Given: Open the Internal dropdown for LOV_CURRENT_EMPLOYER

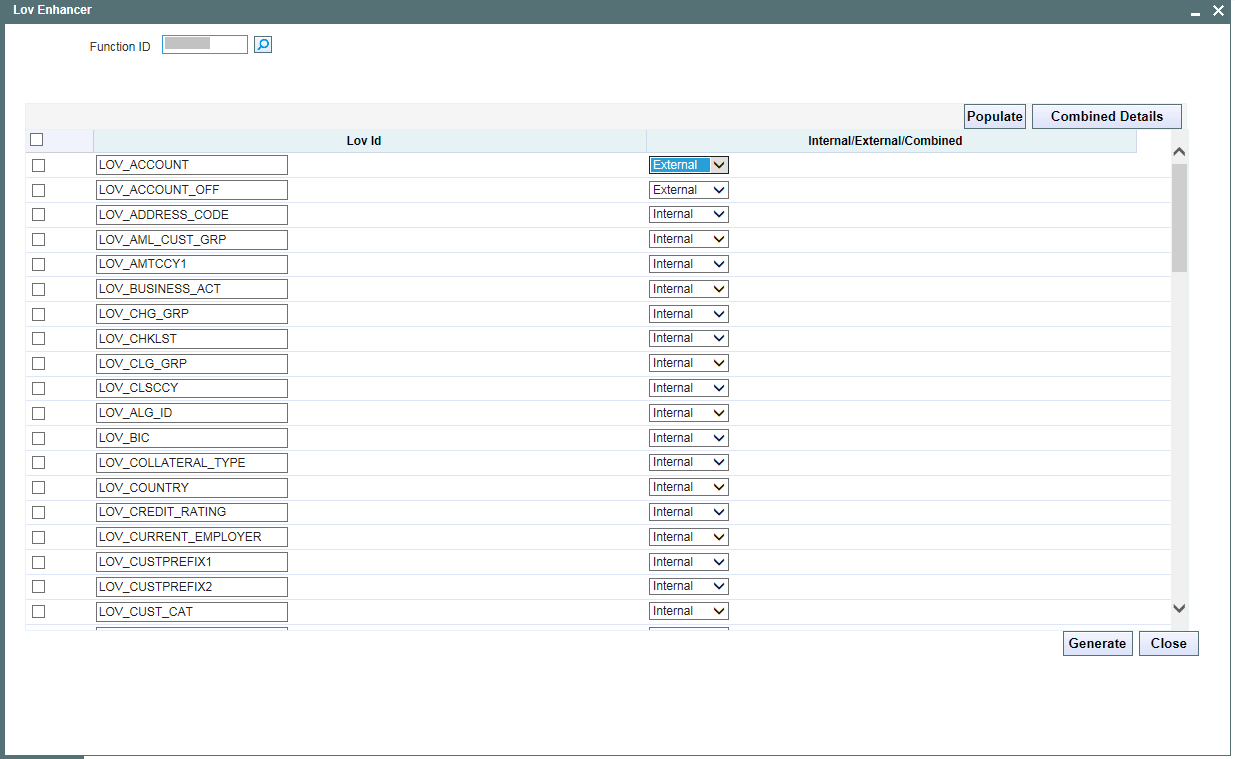Looking at the screenshot, I should tap(689, 537).
